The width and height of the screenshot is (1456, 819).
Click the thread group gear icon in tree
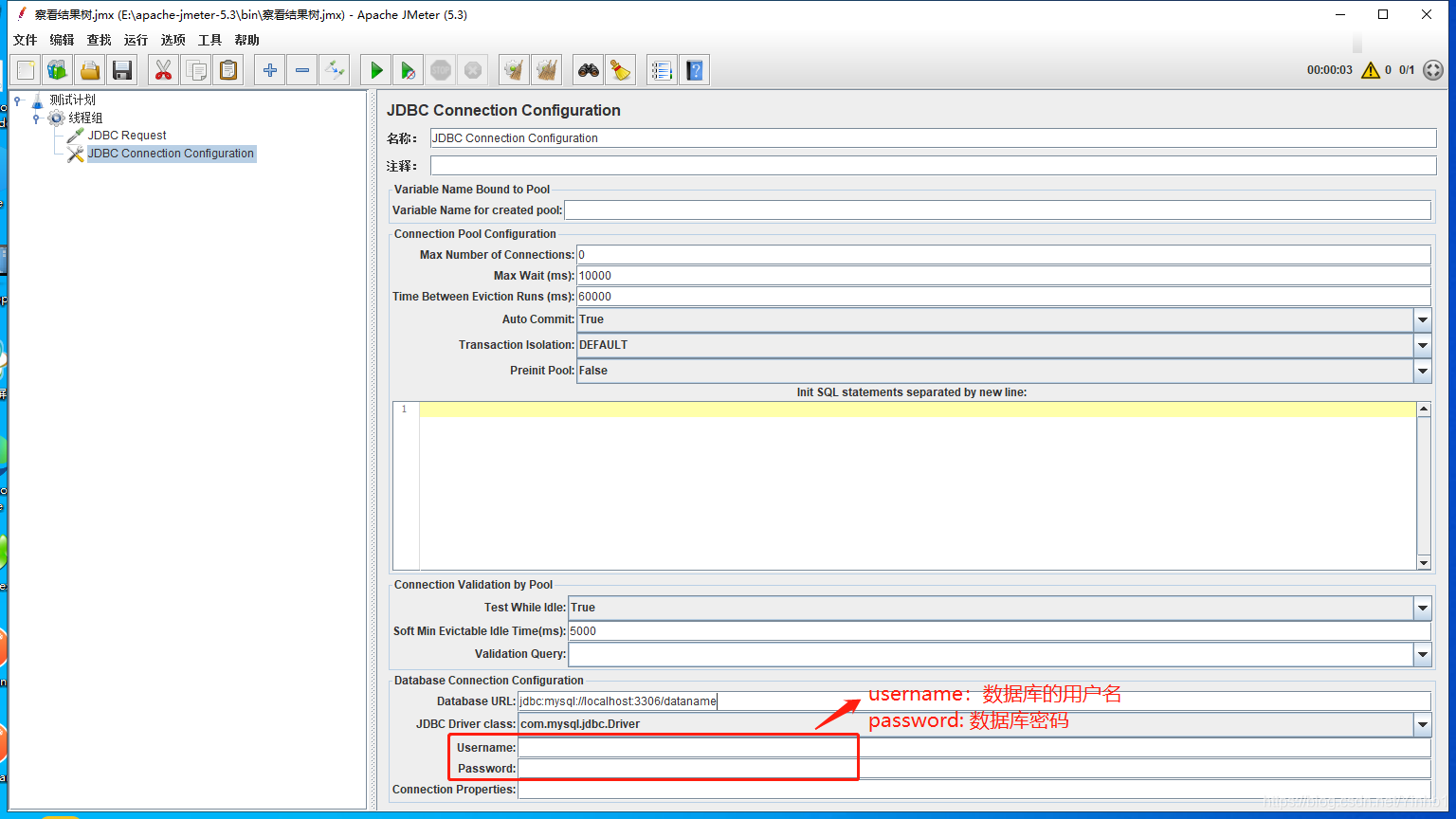tap(56, 118)
